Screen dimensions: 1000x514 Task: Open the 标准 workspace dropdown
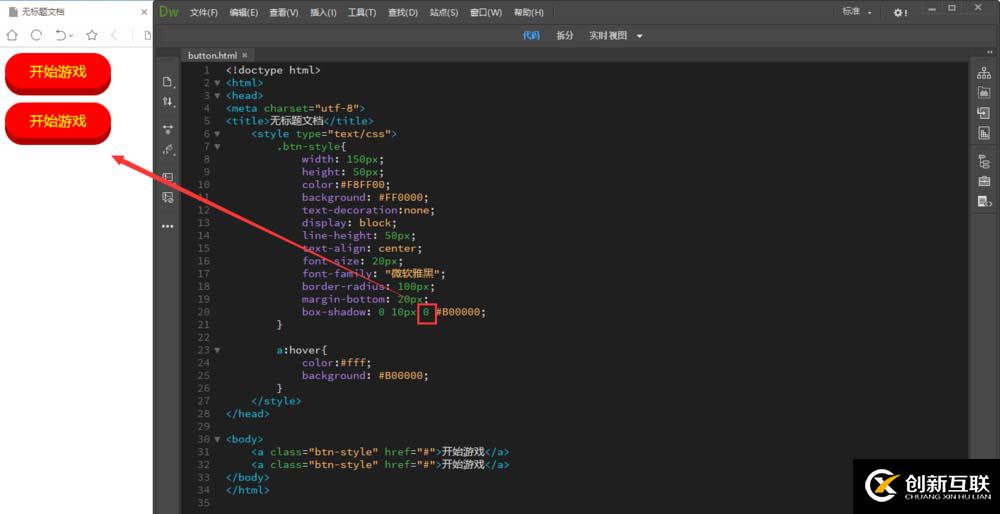tap(857, 11)
